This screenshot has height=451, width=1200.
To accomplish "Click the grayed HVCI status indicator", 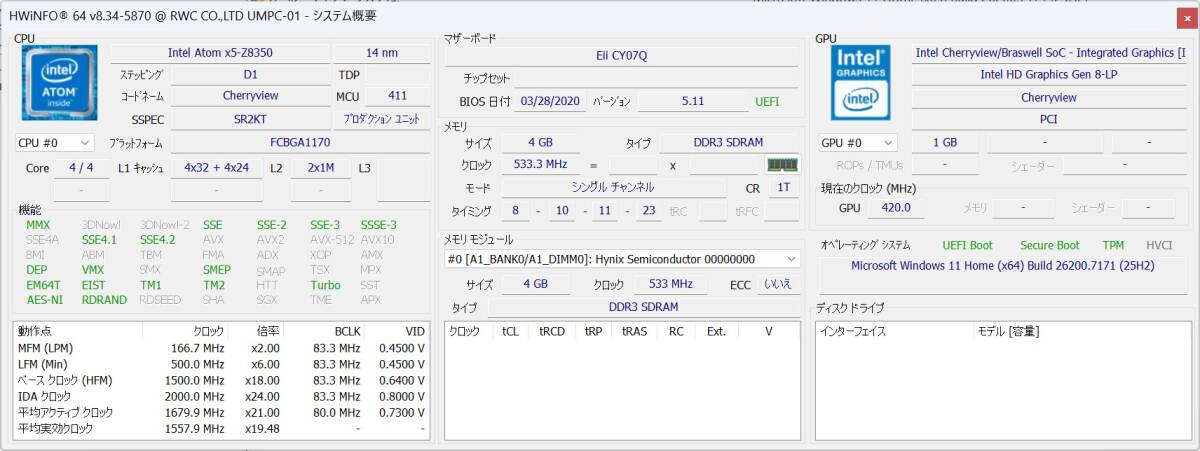I will click(1158, 245).
